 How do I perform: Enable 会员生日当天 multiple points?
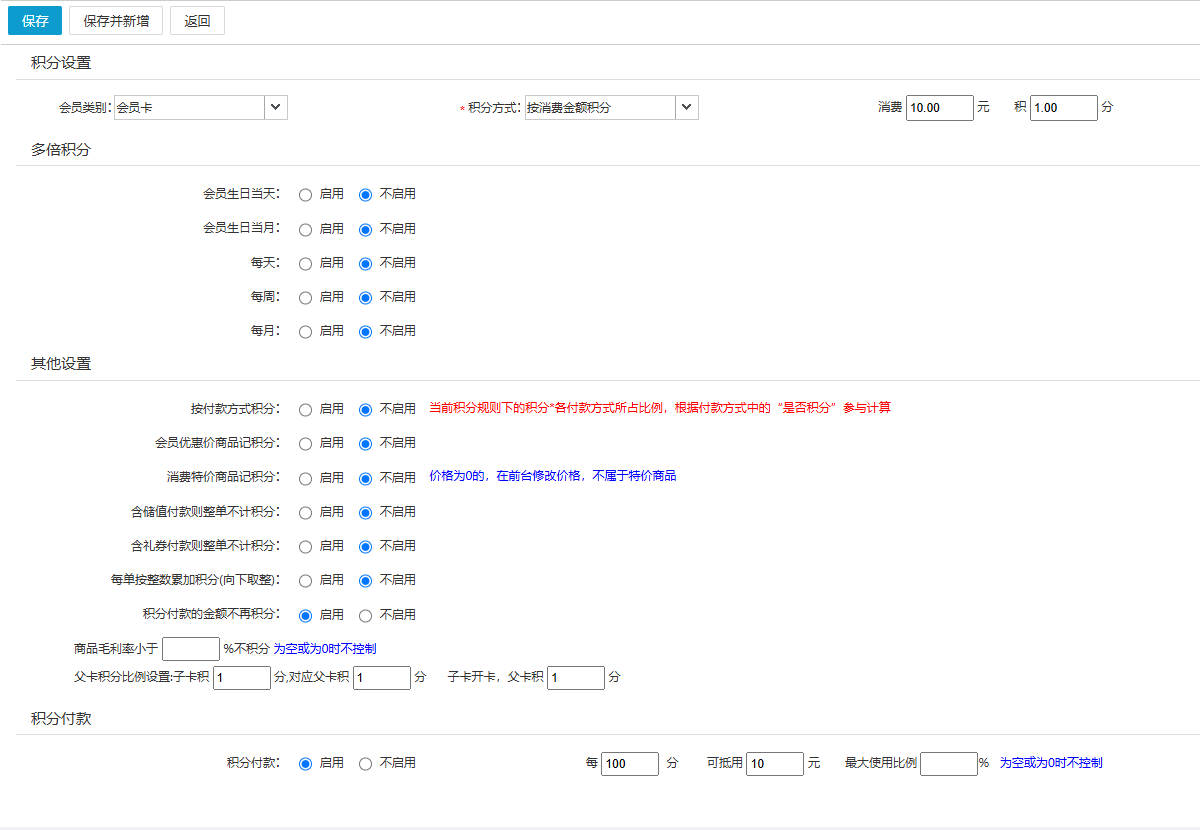pos(306,195)
